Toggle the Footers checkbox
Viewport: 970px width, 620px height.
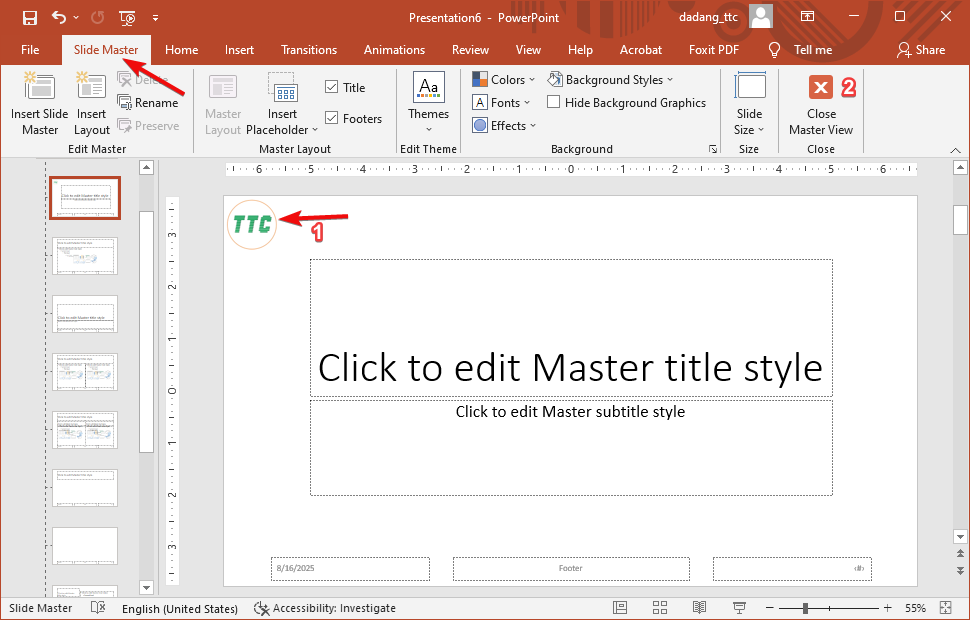[332, 118]
